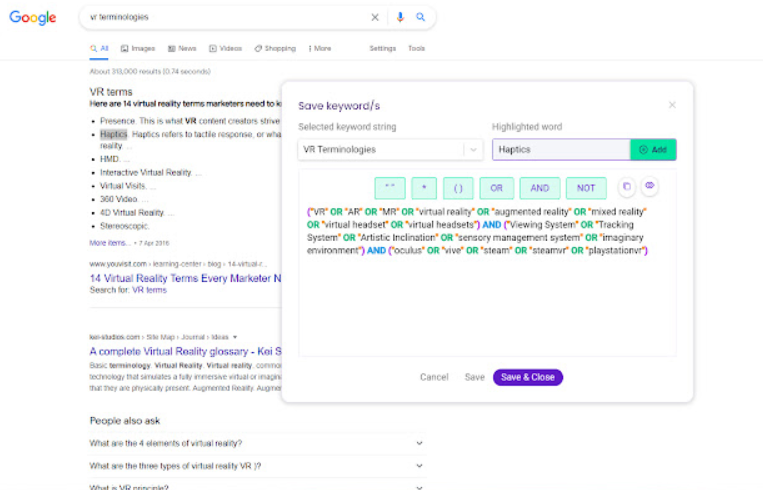Clear the search box with X icon

375,18
